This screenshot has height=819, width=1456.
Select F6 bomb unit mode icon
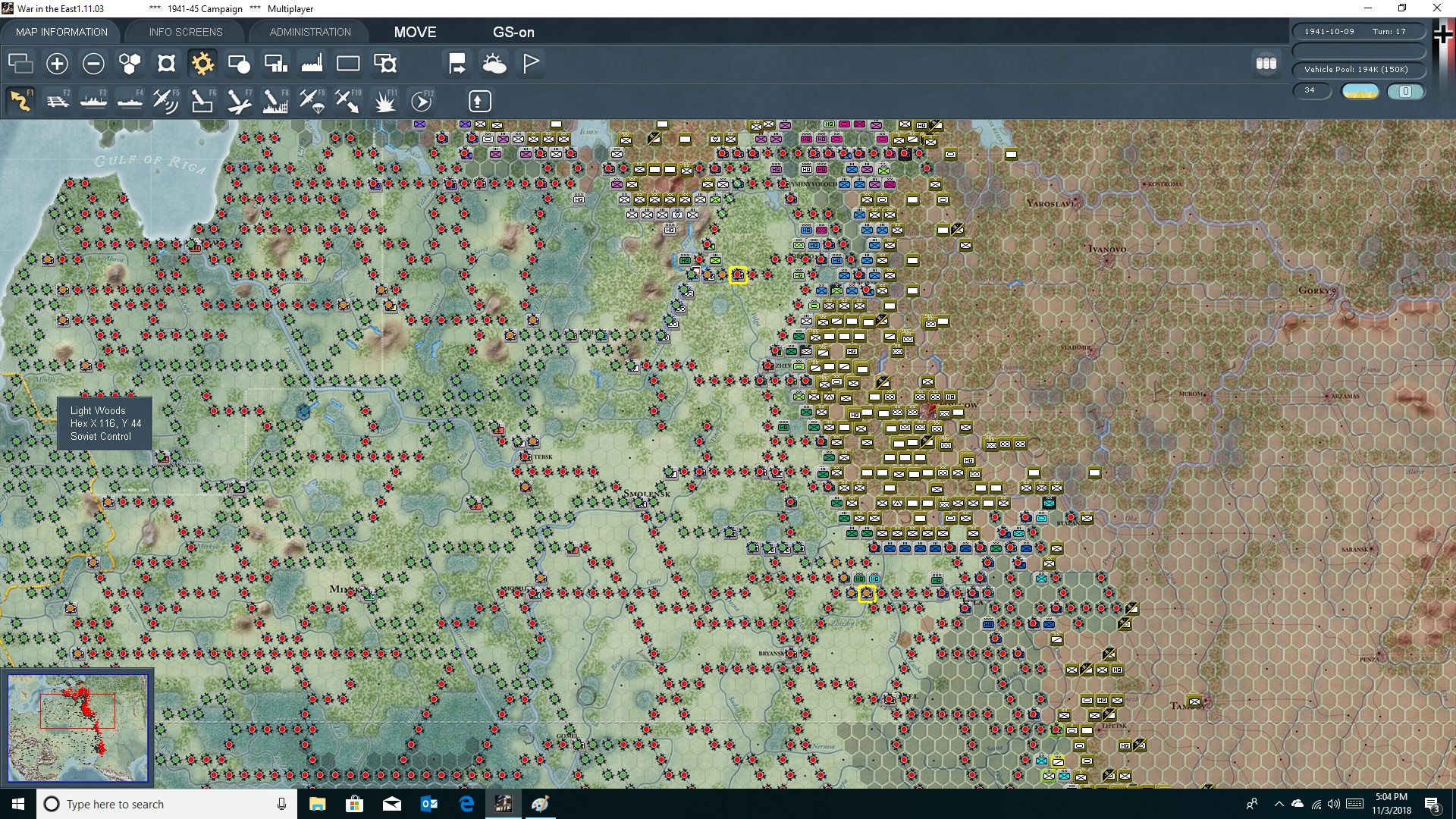click(x=202, y=101)
